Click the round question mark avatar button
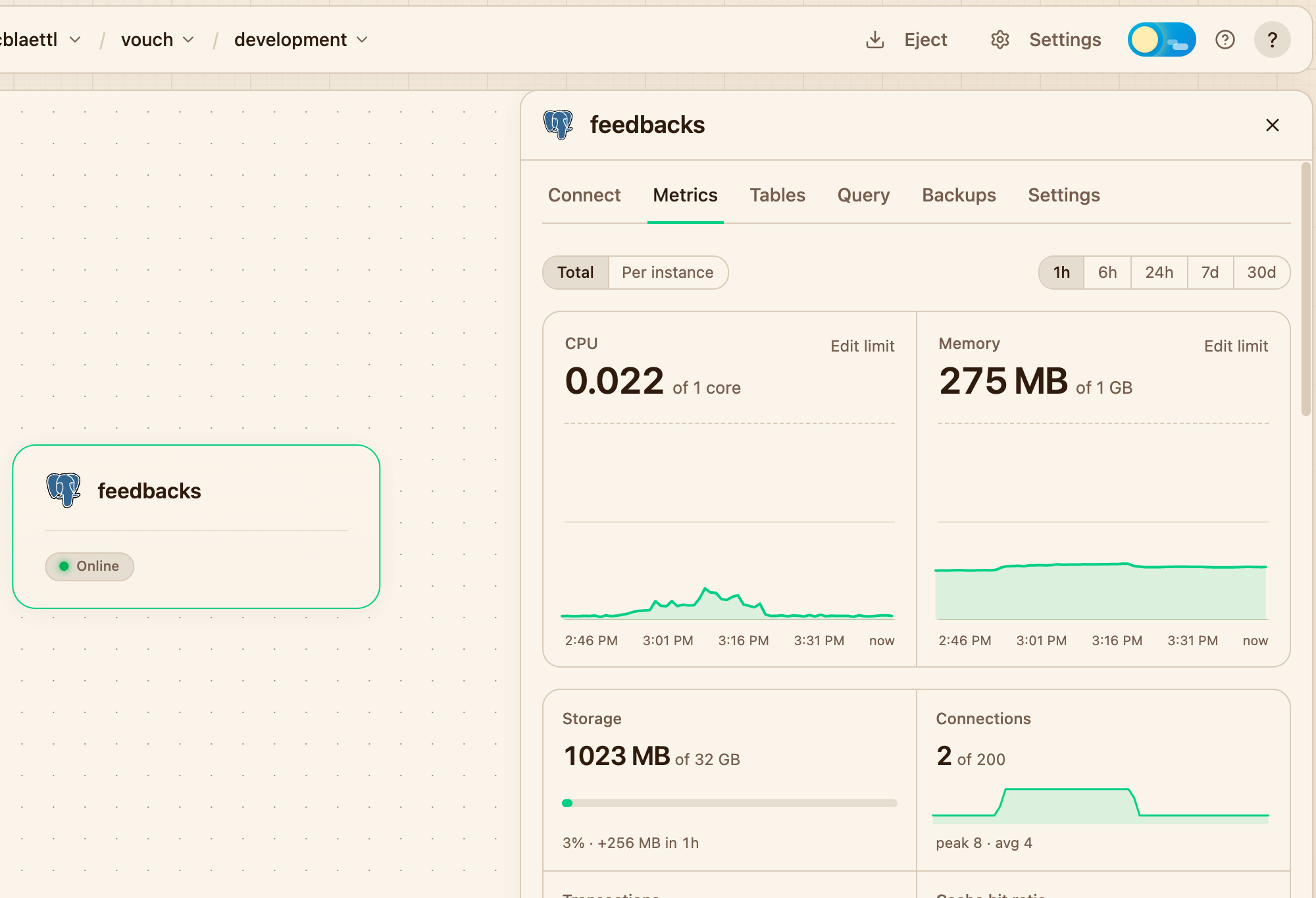The height and width of the screenshot is (898, 1316). click(1272, 40)
